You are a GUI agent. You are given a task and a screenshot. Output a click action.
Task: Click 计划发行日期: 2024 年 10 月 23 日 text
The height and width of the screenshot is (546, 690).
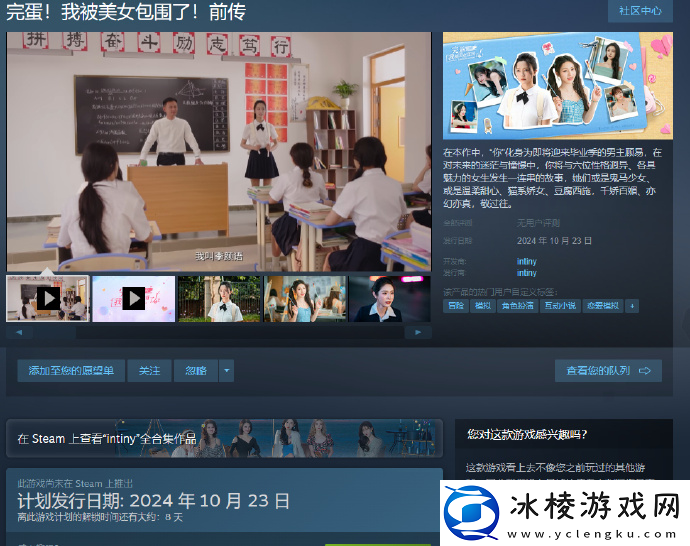pyautogui.click(x=154, y=501)
